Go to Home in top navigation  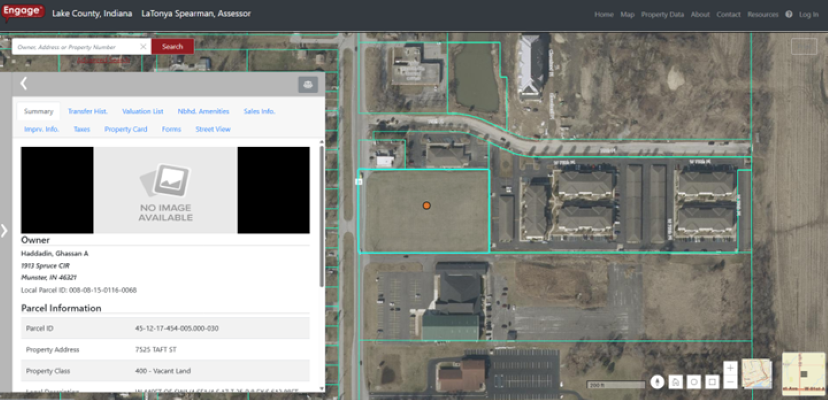(x=604, y=14)
